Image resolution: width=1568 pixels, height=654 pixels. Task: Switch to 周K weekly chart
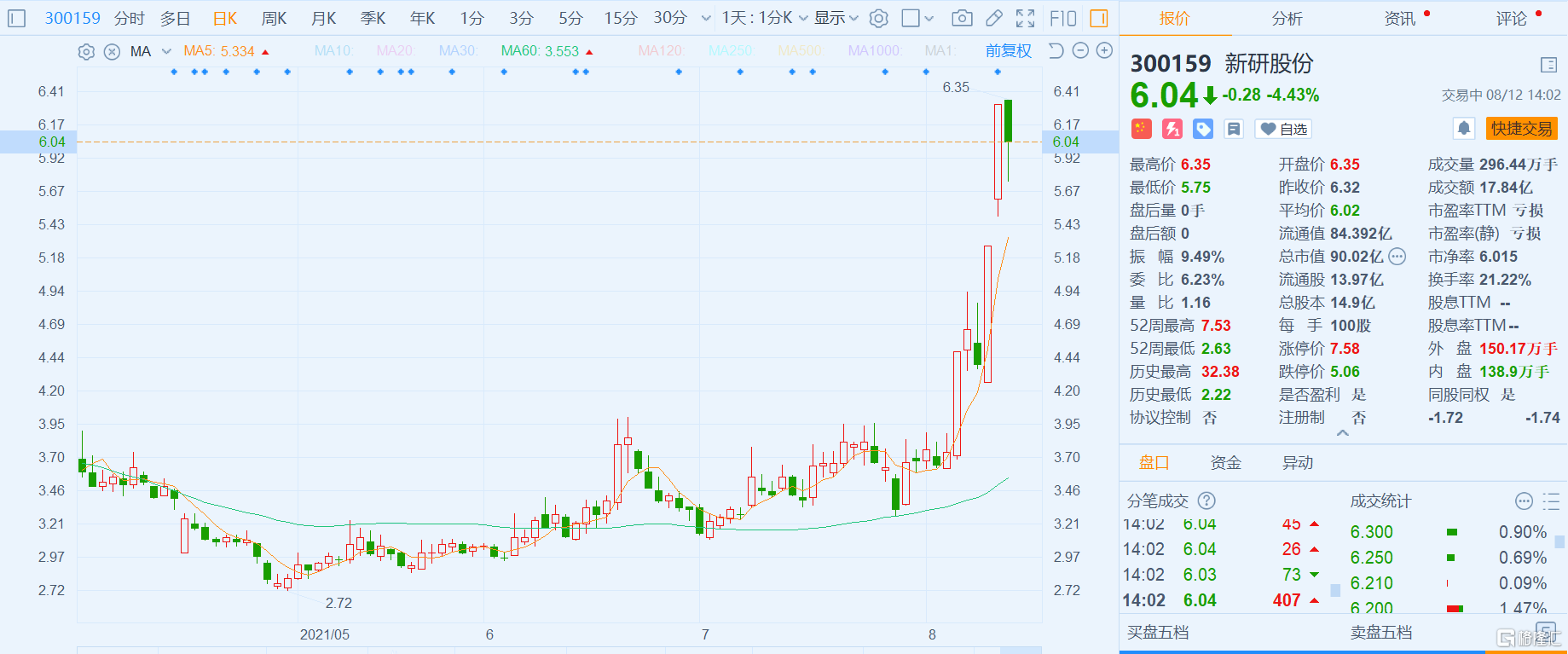275,18
